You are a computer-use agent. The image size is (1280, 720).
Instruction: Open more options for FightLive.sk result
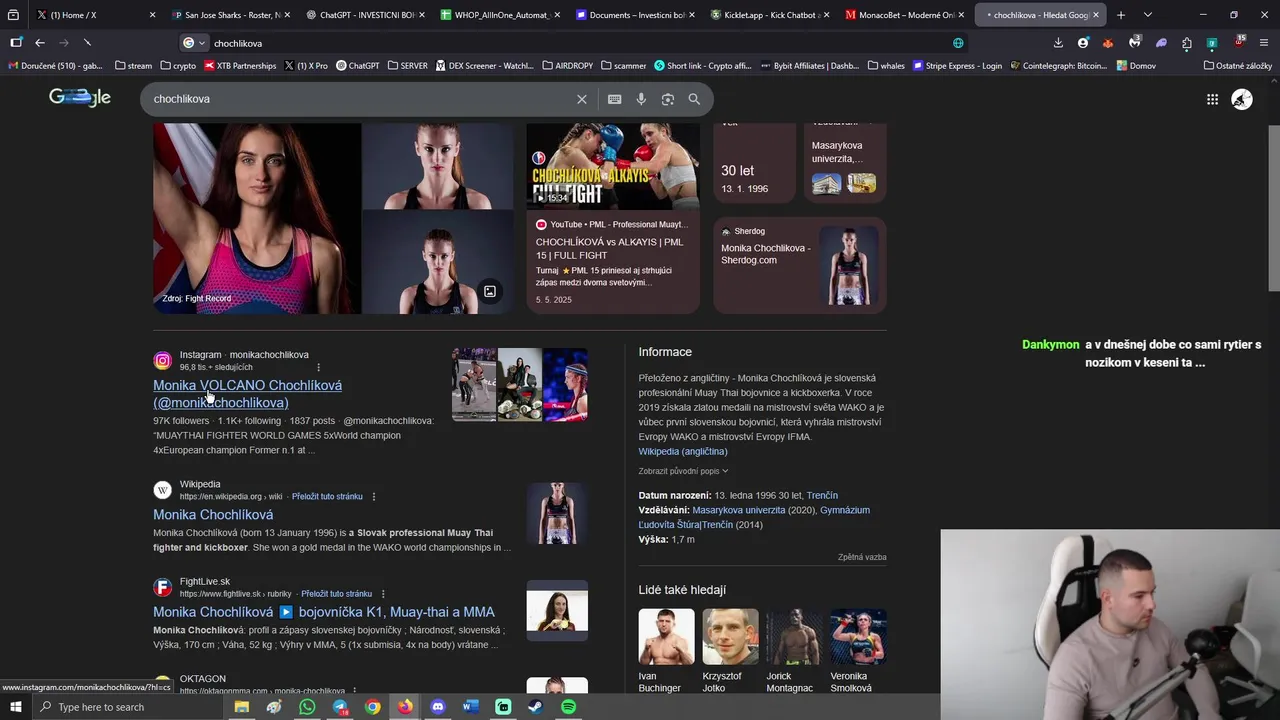tap(383, 594)
